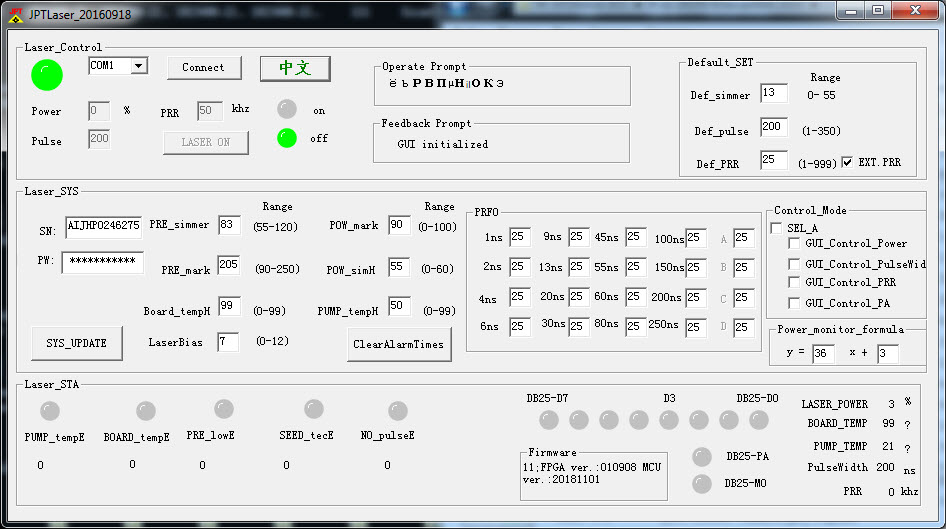Click the formula y= multiplier field
This screenshot has height=529, width=946.
coord(824,353)
